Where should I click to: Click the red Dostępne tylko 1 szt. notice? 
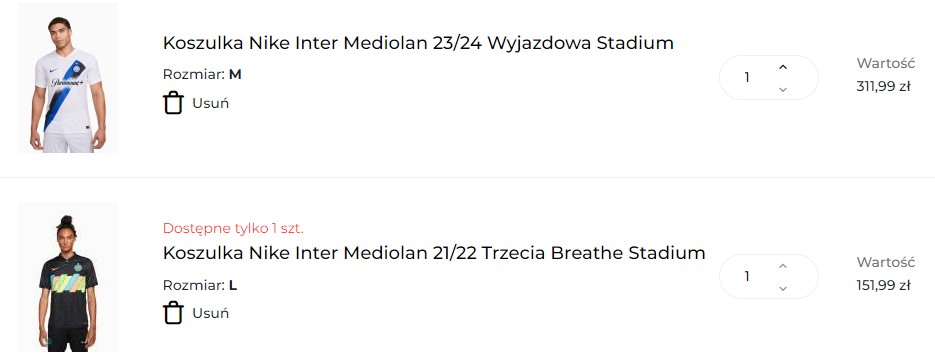(233, 228)
